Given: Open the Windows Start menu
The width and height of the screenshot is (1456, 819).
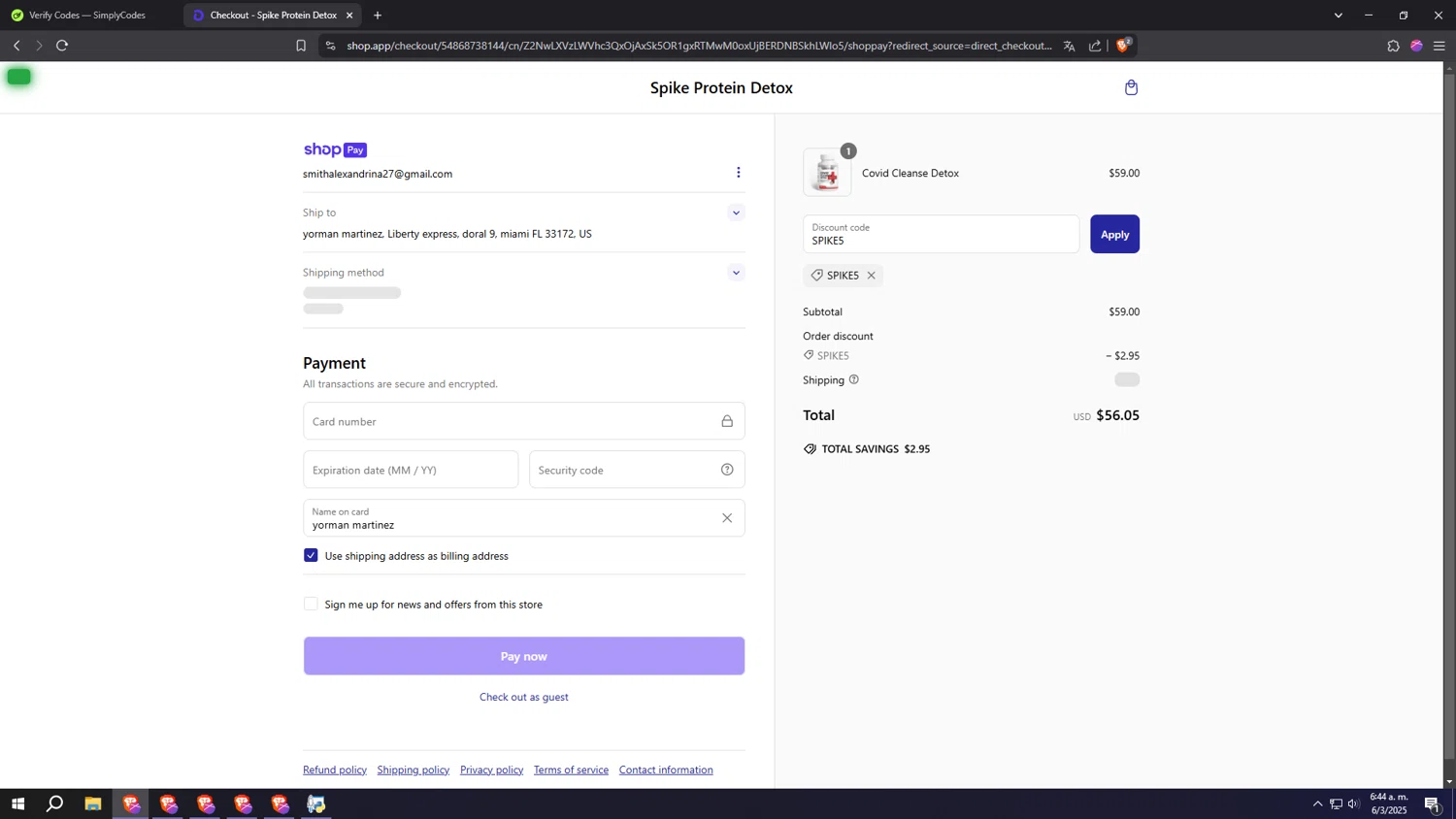Looking at the screenshot, I should (x=17, y=803).
